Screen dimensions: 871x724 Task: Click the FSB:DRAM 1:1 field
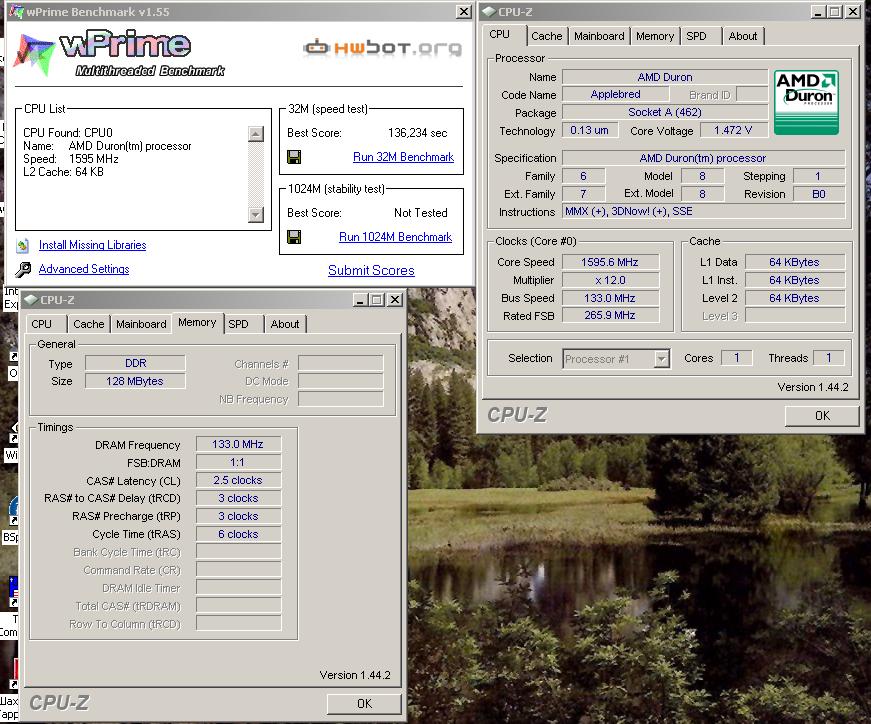(238, 462)
